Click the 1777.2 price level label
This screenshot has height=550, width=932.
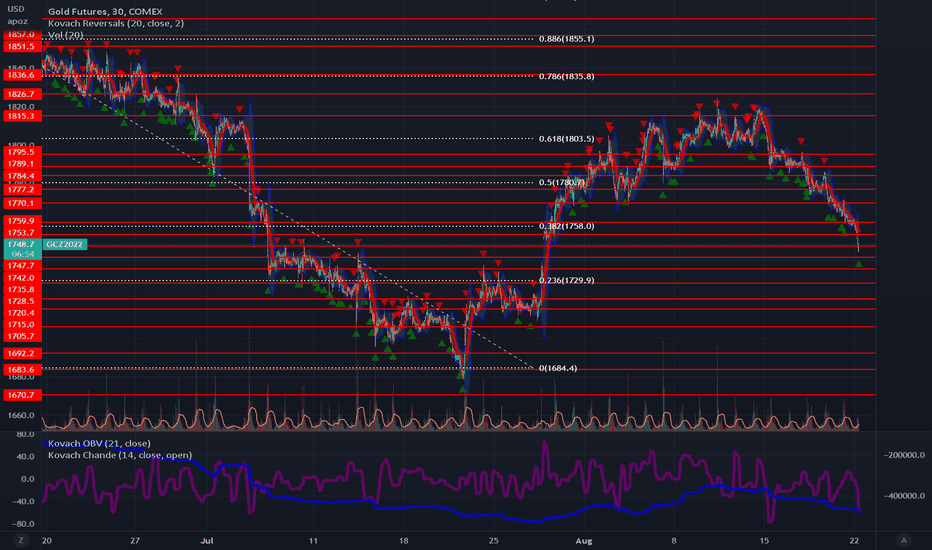coord(23,190)
